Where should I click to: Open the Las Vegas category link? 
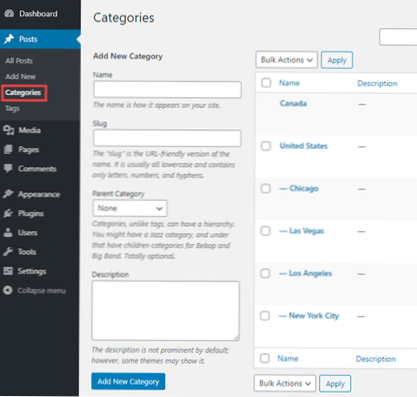[301, 231]
